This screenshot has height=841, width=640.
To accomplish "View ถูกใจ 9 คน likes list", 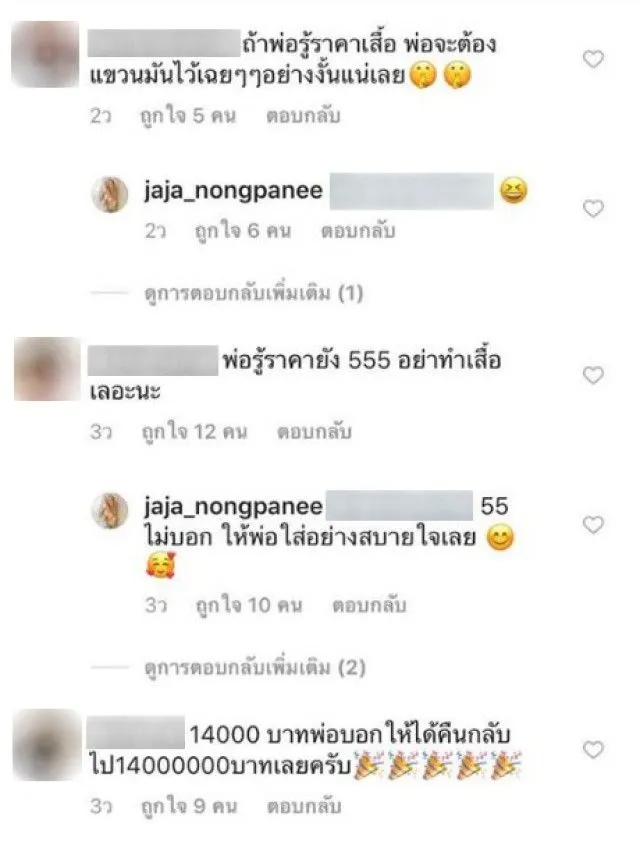I will [x=189, y=806].
